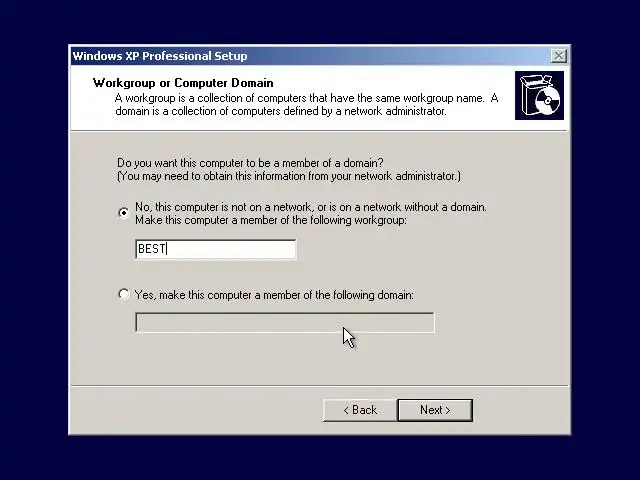Click the 'Windows XP Professional Setup' title bar text
640x480 pixels.
coord(160,56)
